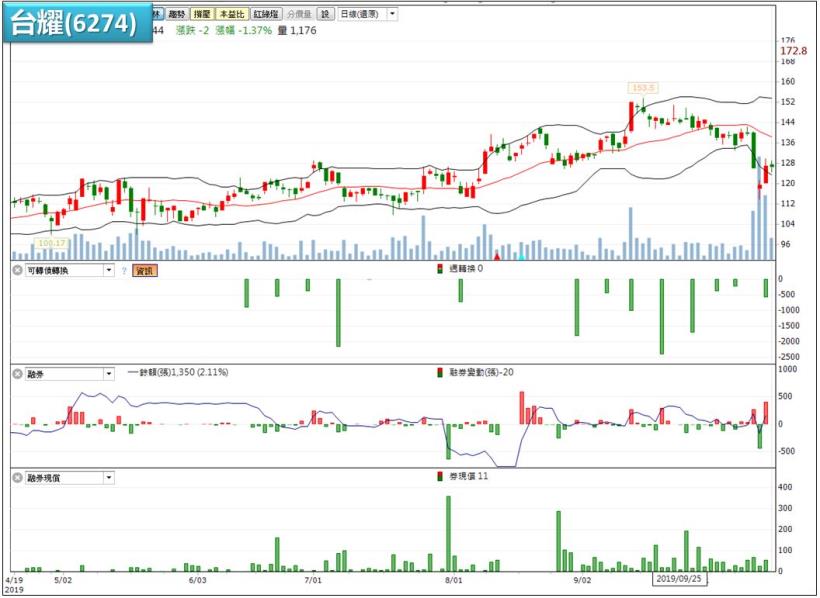Click the 融券變動 legend color icon
The height and width of the screenshot is (598, 820).
439,373
